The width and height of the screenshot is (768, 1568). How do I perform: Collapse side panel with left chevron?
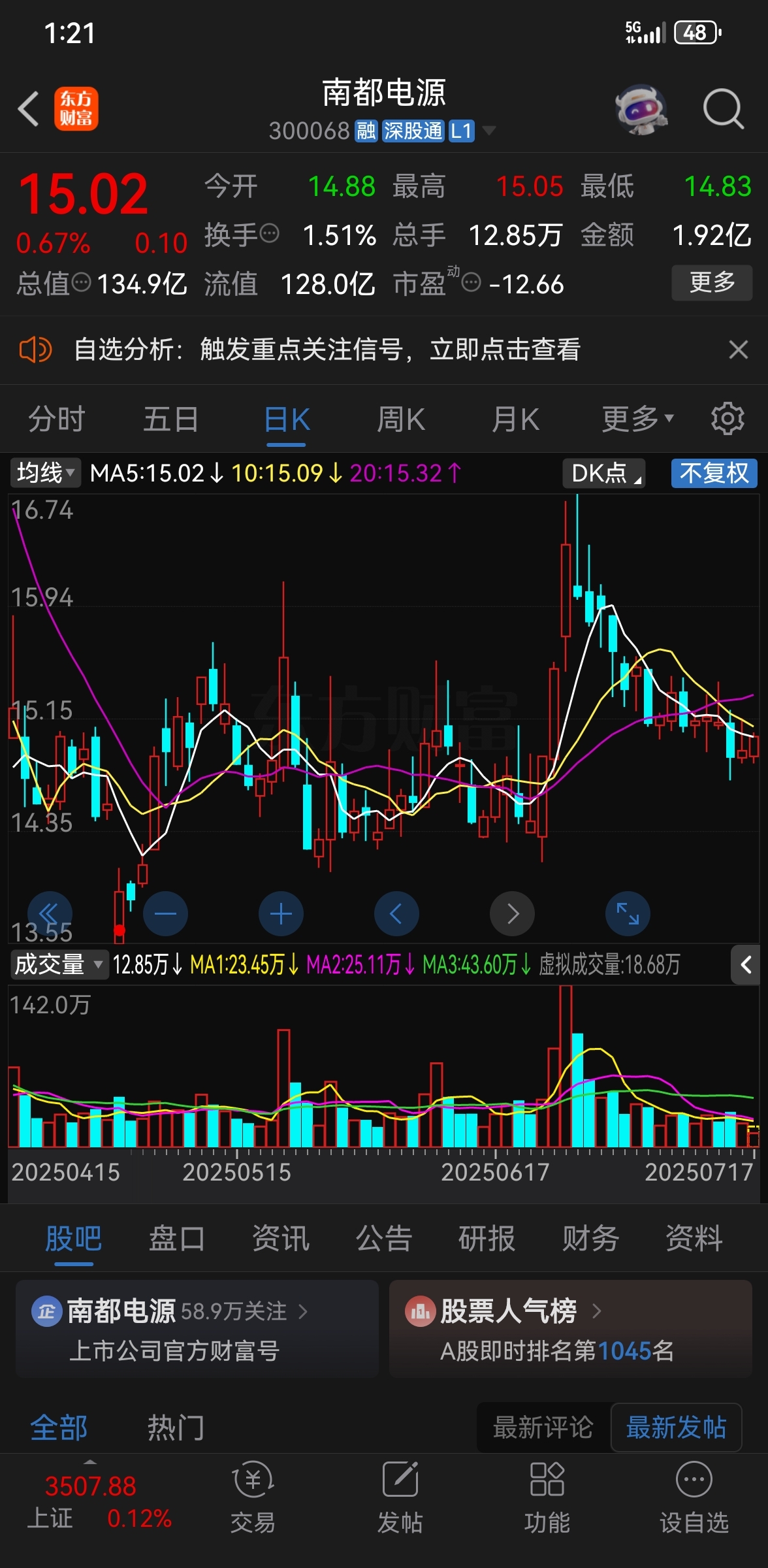746,964
